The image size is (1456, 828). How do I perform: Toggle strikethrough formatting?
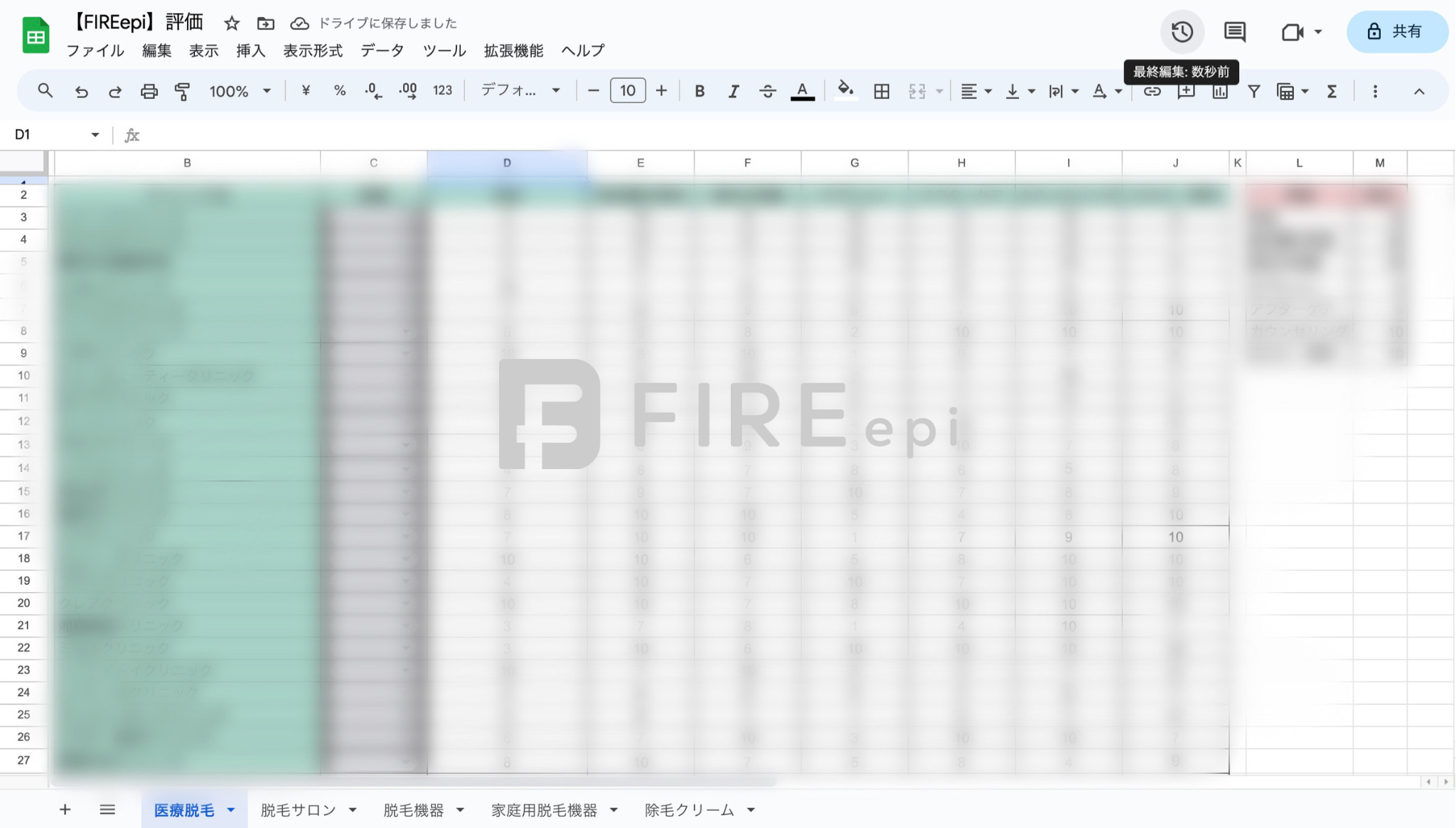pyautogui.click(x=767, y=91)
